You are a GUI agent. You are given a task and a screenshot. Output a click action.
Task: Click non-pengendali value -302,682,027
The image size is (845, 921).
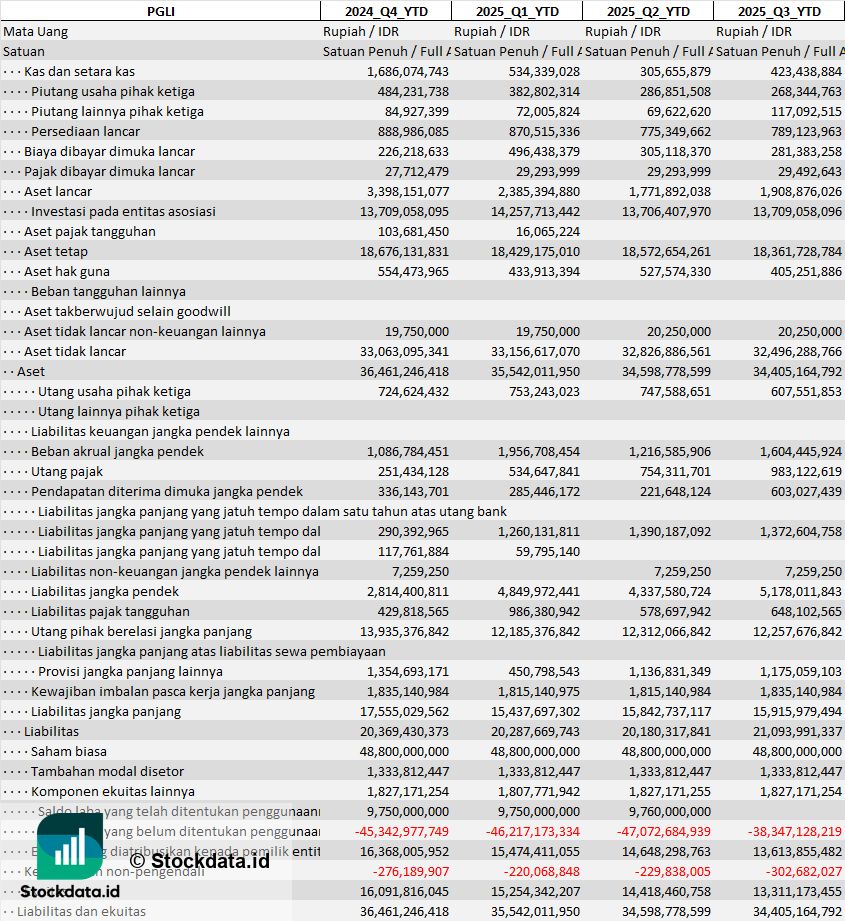tap(804, 870)
